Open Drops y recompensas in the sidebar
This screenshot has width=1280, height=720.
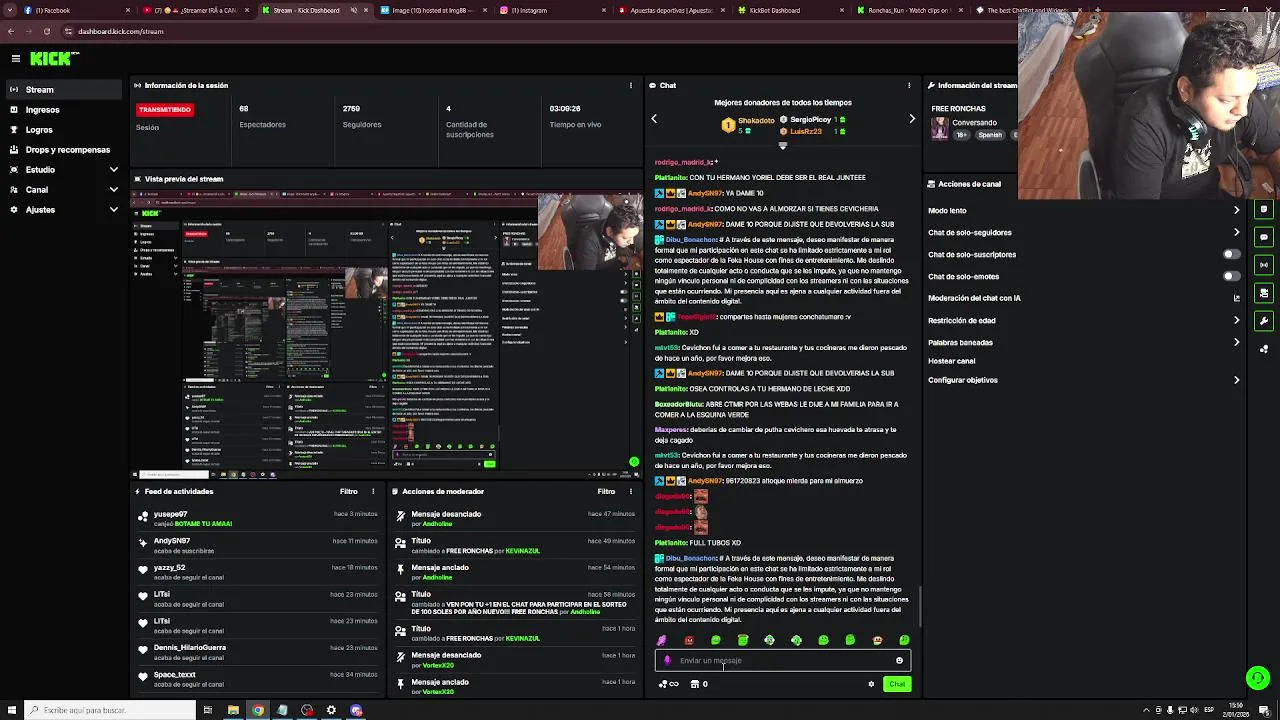pyautogui.click(x=64, y=150)
